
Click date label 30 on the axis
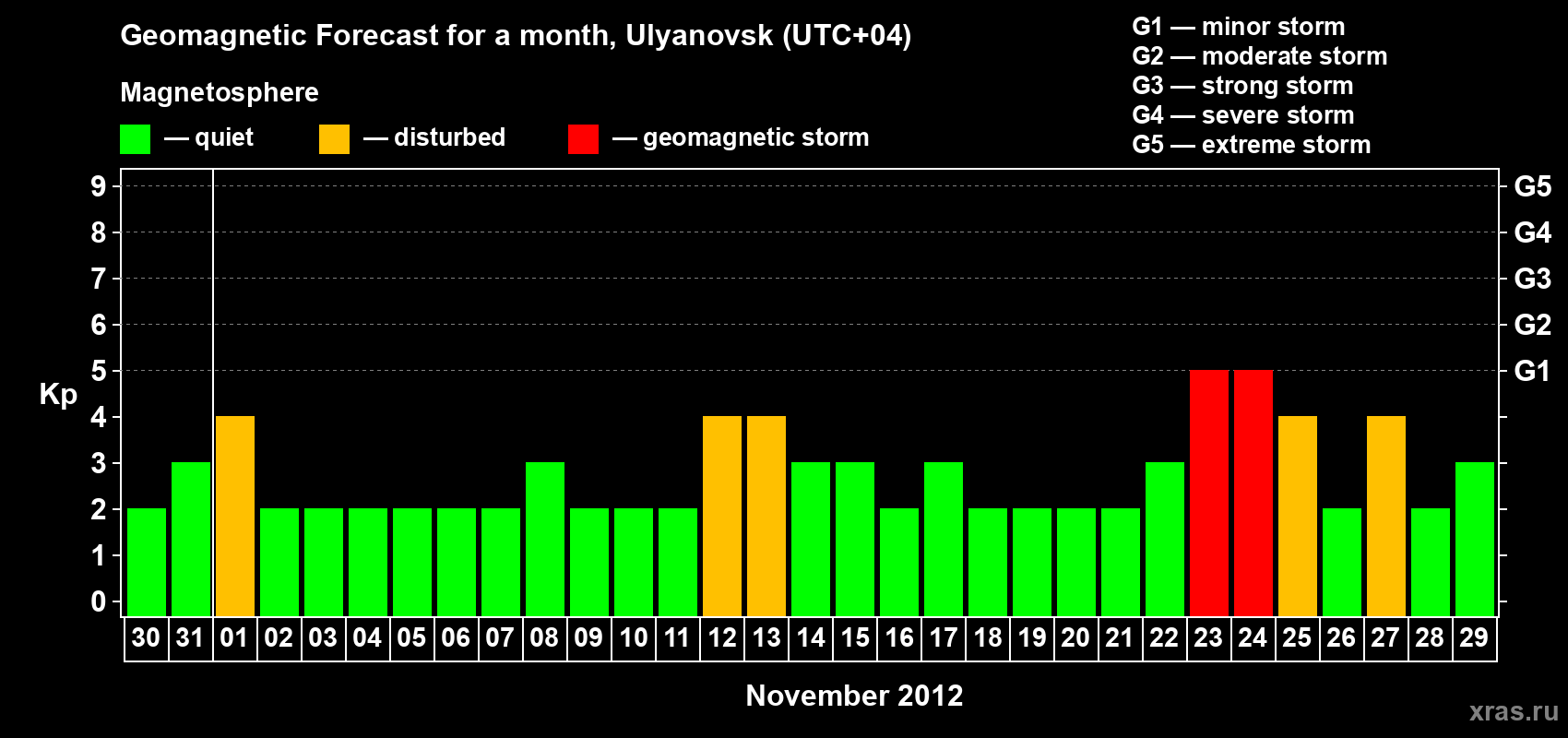coord(146,638)
